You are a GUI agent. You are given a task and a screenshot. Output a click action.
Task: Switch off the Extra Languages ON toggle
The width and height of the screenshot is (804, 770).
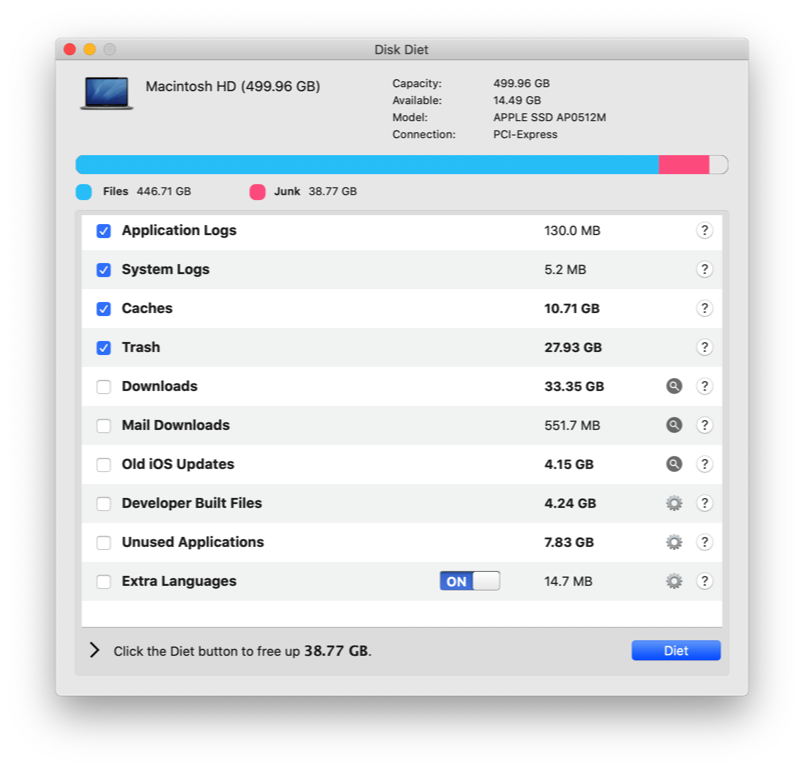(x=470, y=581)
